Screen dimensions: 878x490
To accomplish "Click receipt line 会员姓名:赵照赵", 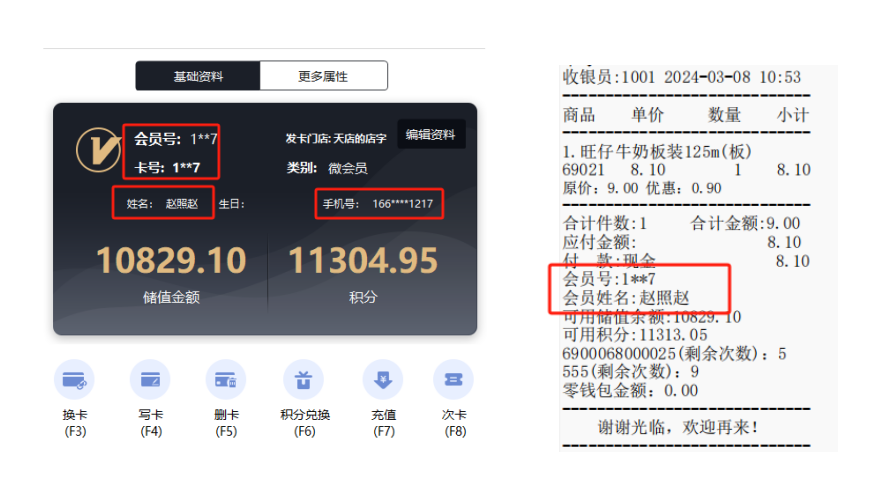I will 625,297.
